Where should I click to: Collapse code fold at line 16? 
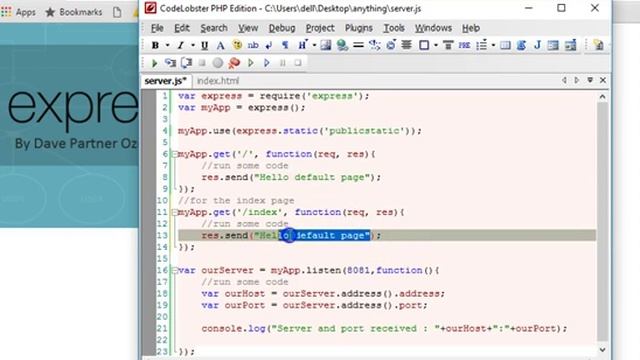tap(174, 270)
